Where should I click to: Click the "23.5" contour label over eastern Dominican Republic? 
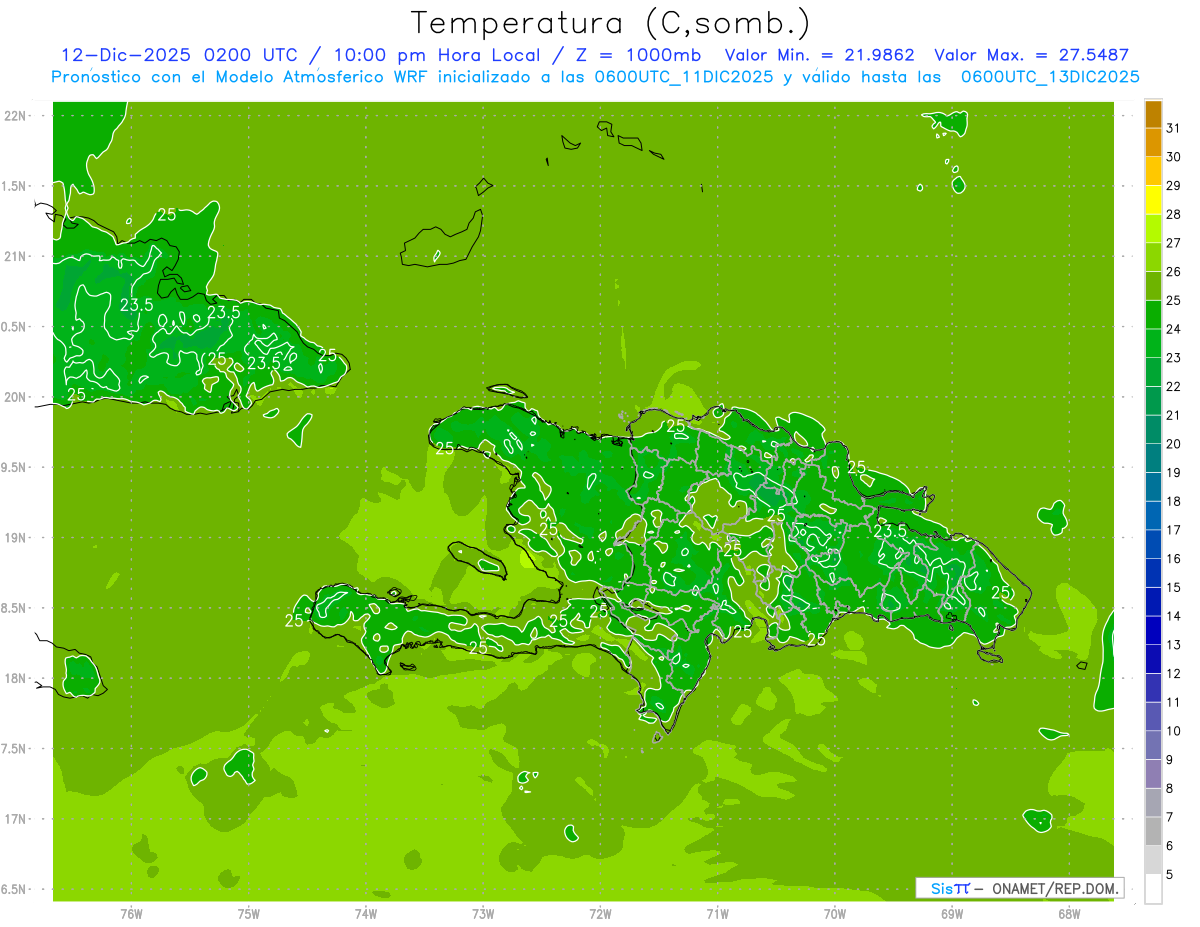pos(890,532)
